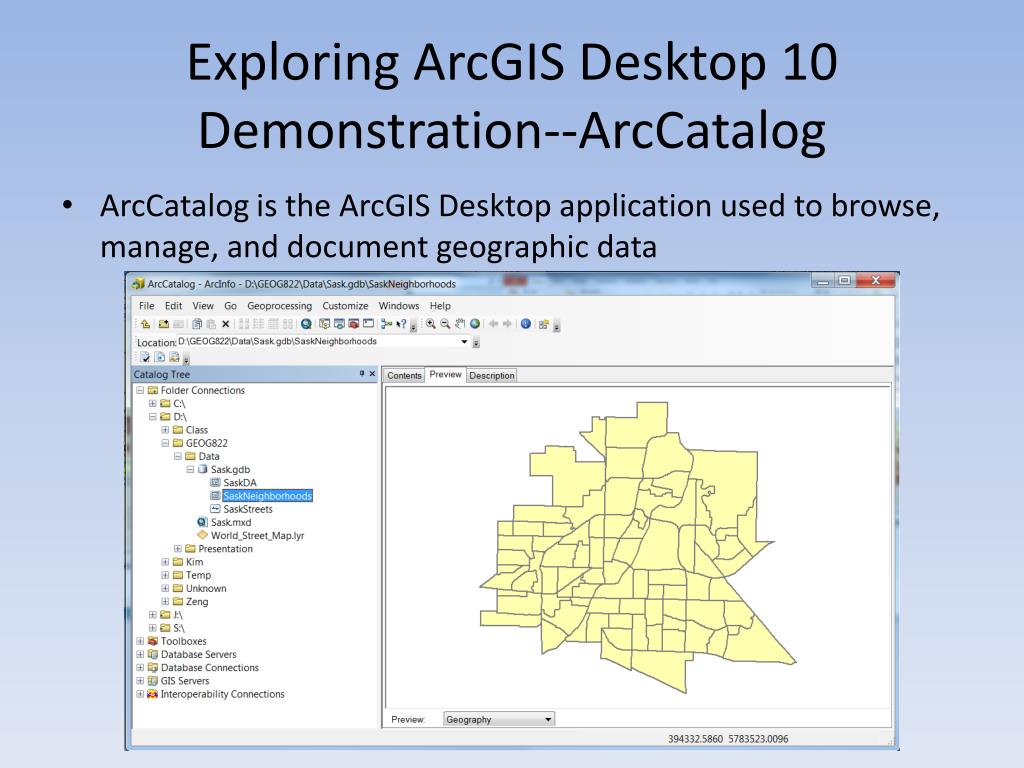
Task: Click the Paste toolbar icon
Action: point(212,324)
